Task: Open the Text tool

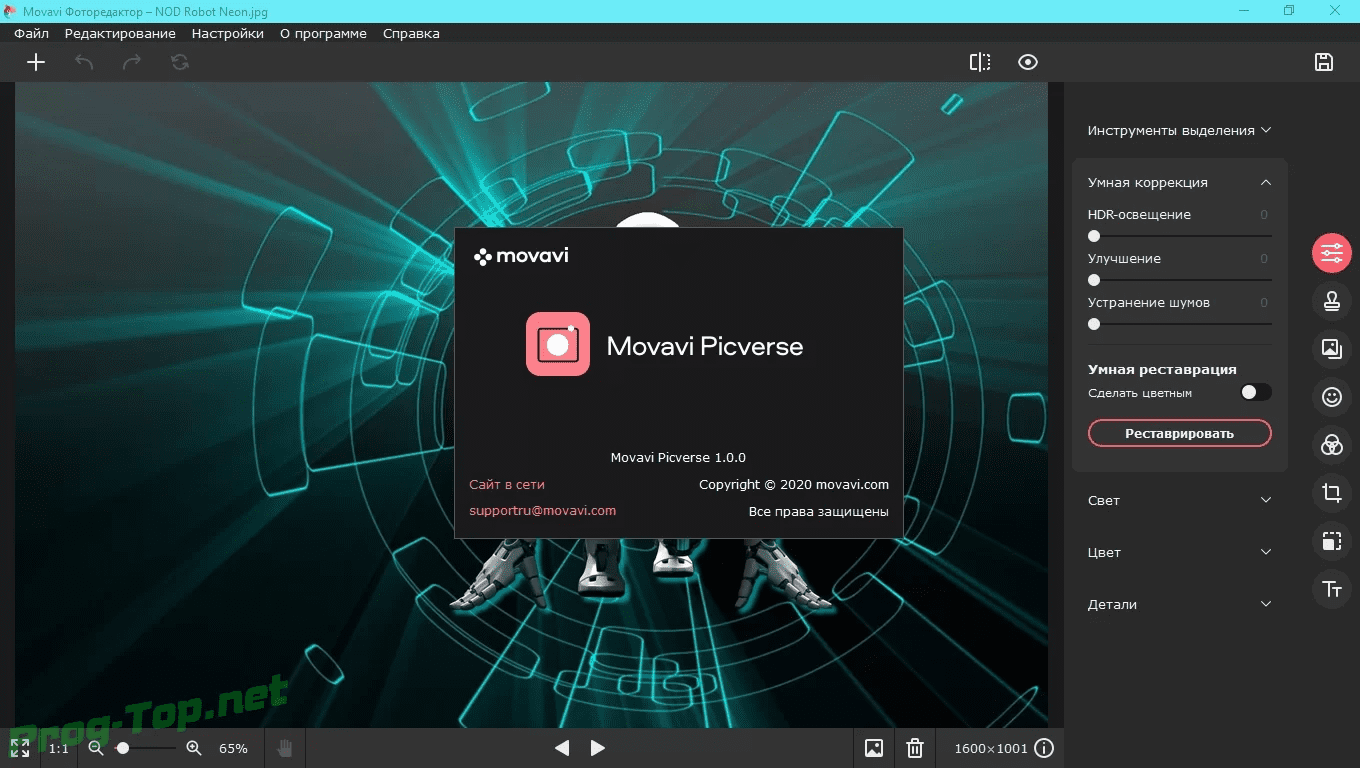Action: pos(1331,588)
